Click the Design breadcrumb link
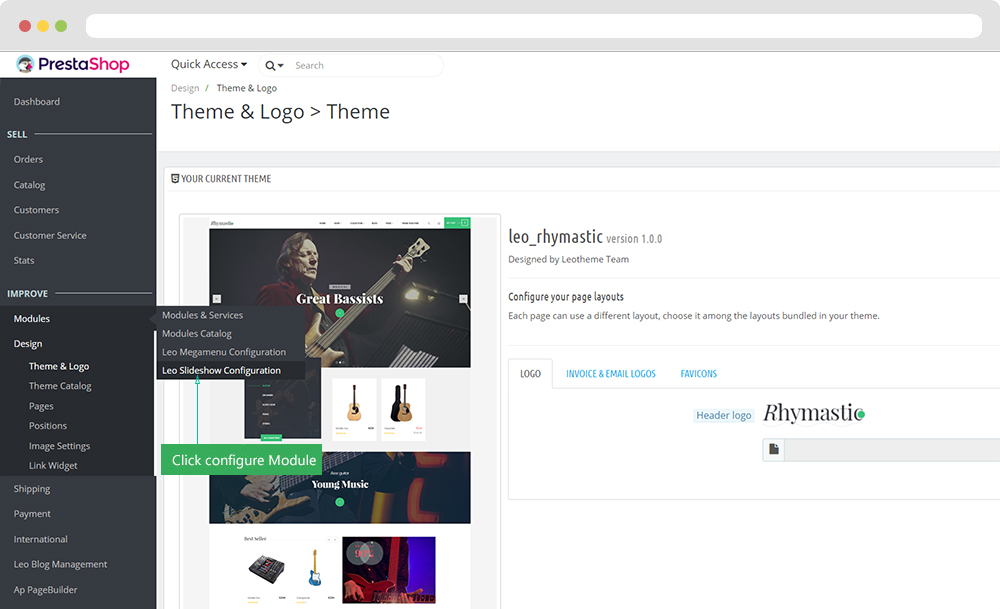Screen dimensions: 1000x609 pyautogui.click(x=185, y=88)
